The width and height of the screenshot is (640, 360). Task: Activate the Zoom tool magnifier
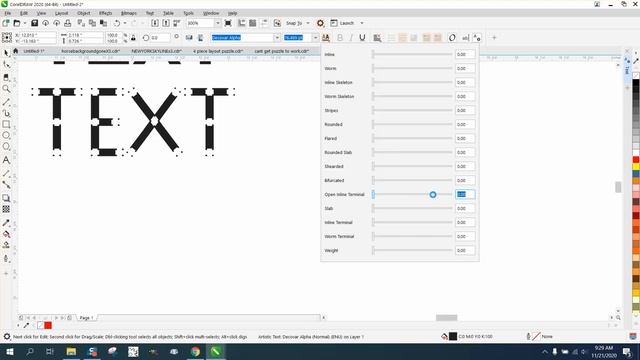(x=6, y=89)
